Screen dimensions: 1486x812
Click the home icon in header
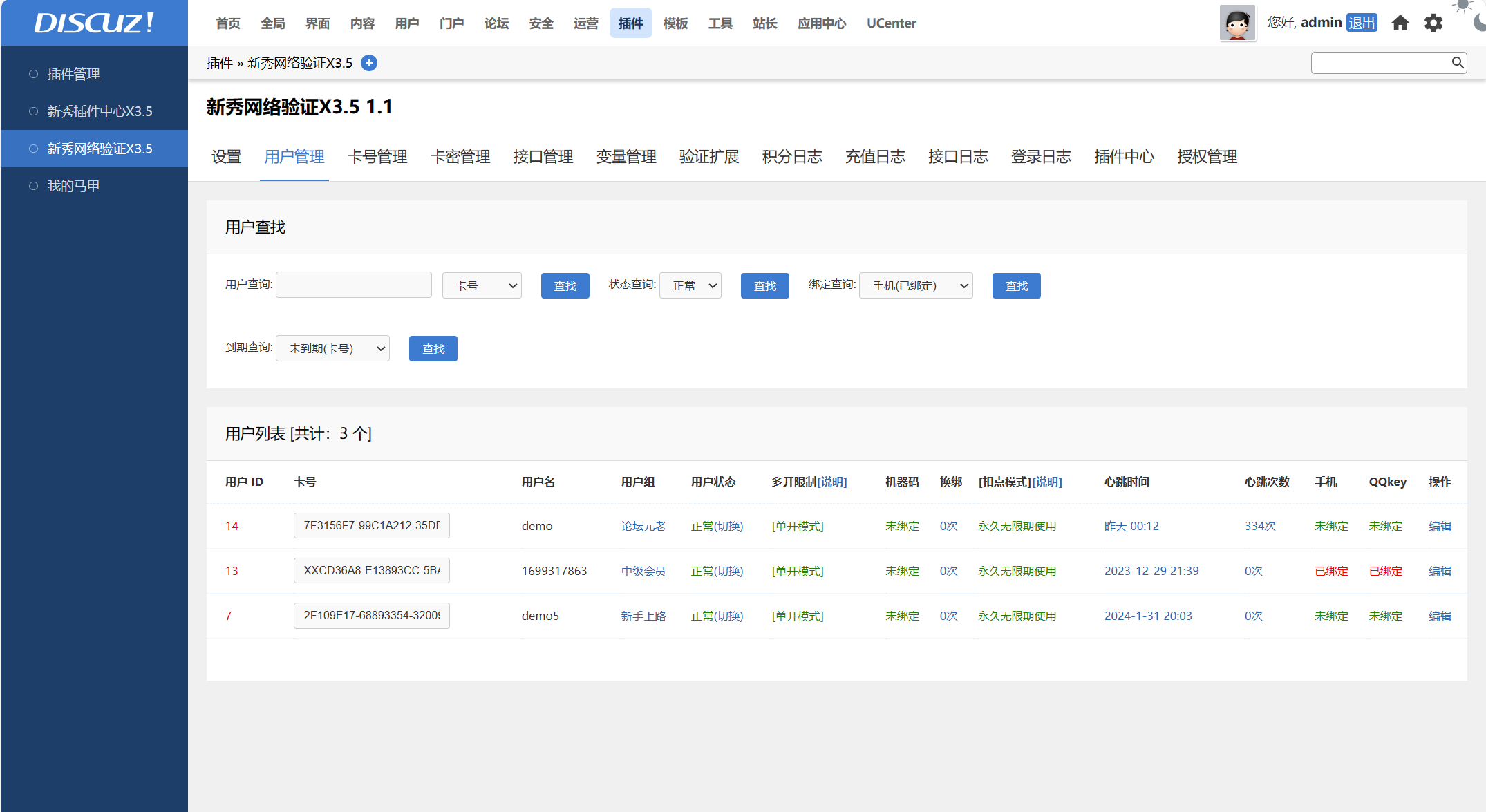[x=1400, y=23]
